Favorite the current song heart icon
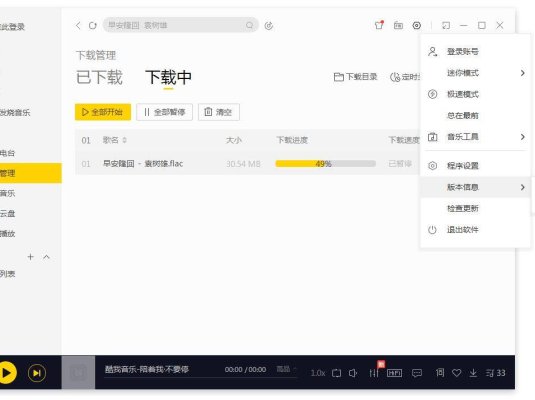The image size is (535, 400). click(x=457, y=373)
